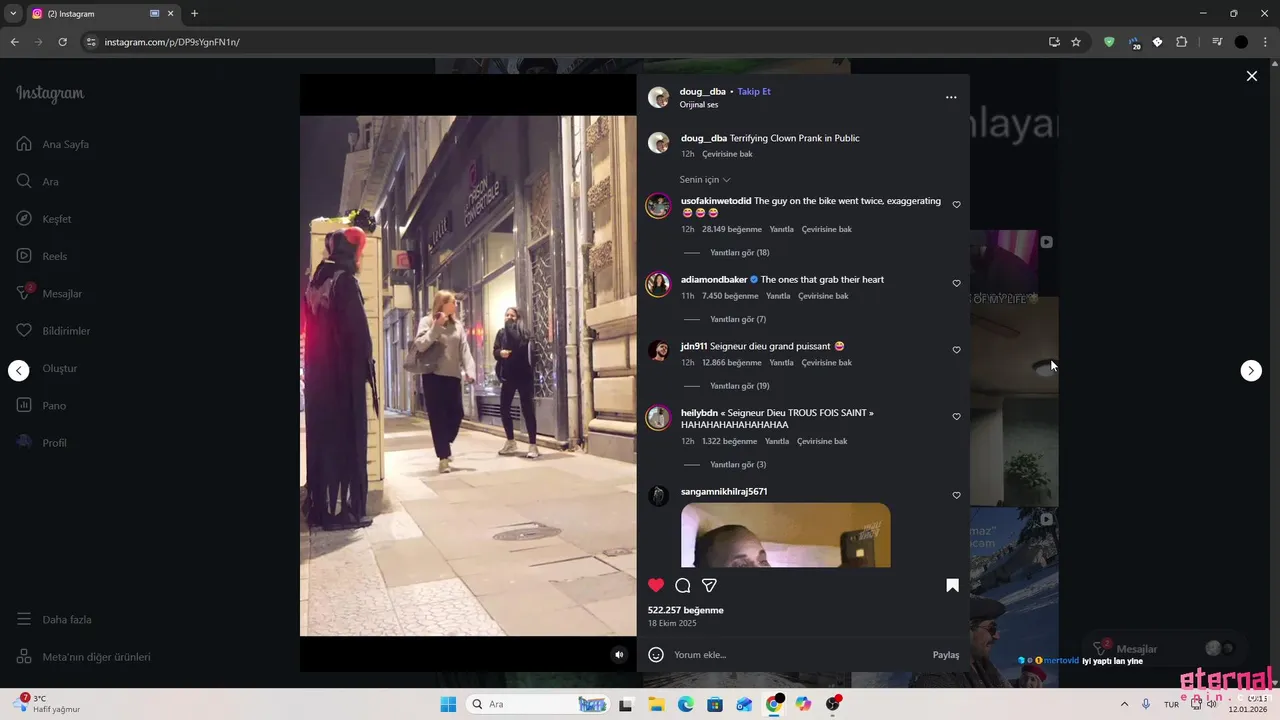Open Bildirimler notifications

point(53,331)
